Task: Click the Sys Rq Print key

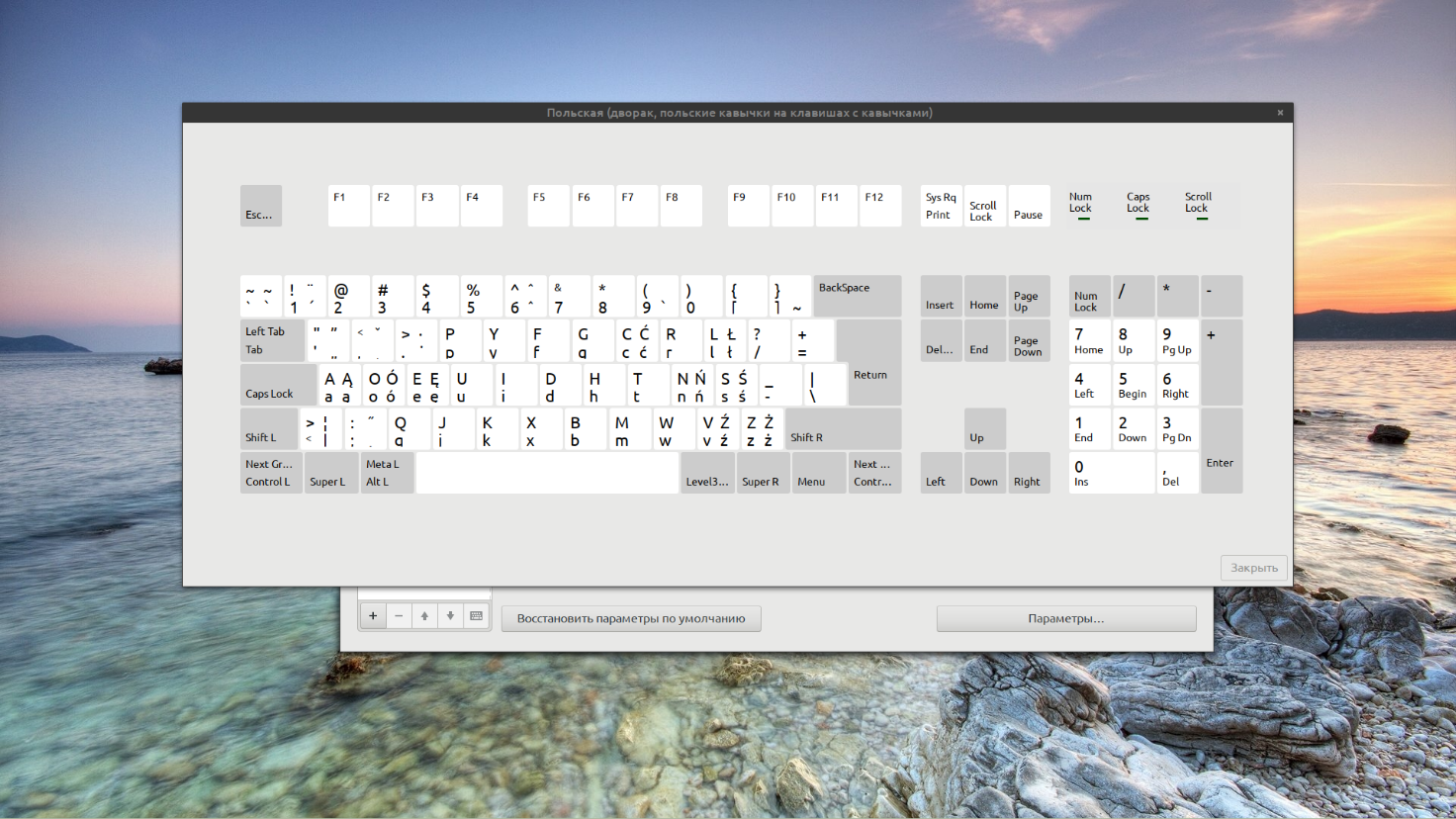Action: coord(941,206)
